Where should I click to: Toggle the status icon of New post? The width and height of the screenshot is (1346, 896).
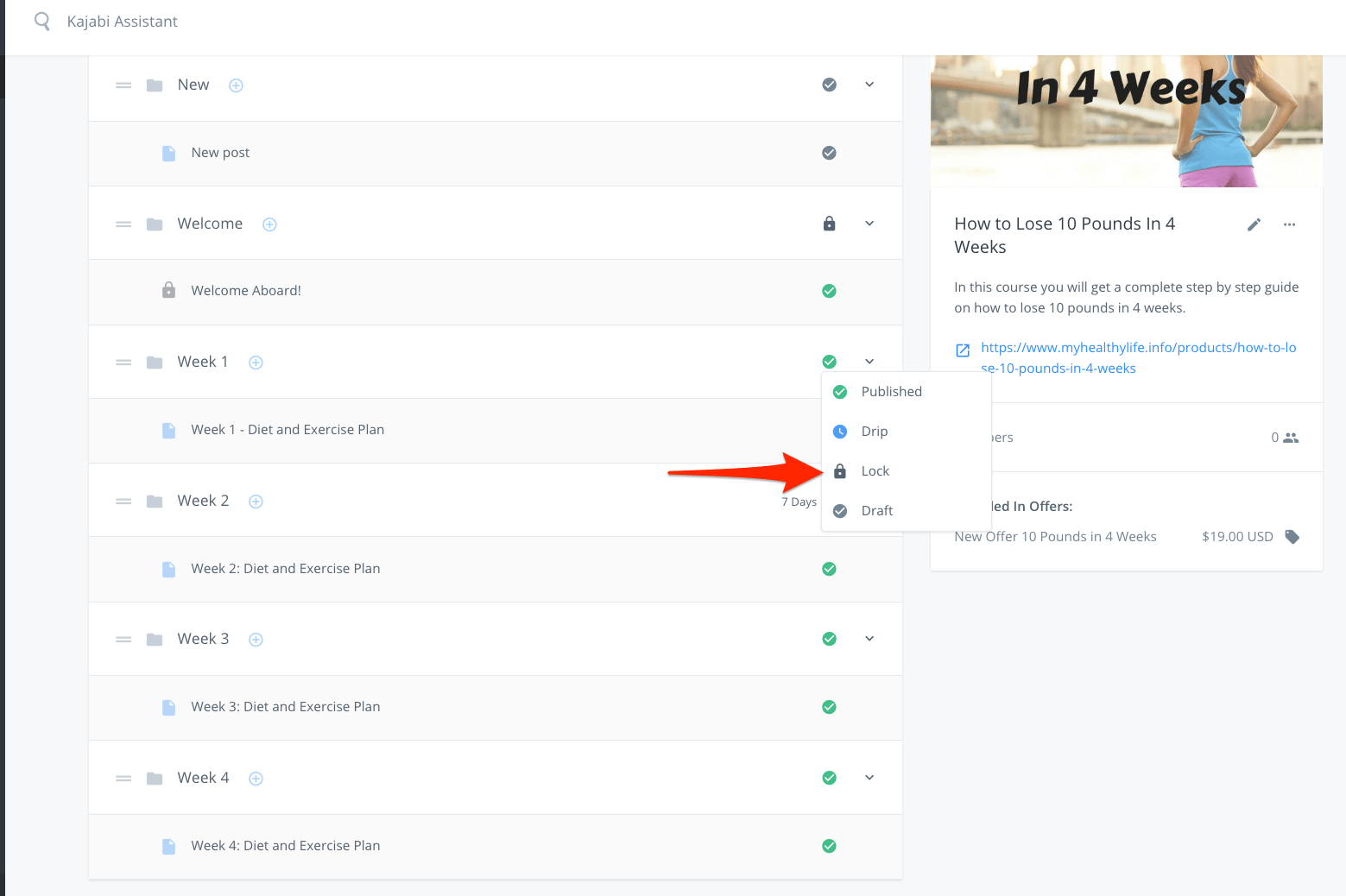pyautogui.click(x=829, y=153)
